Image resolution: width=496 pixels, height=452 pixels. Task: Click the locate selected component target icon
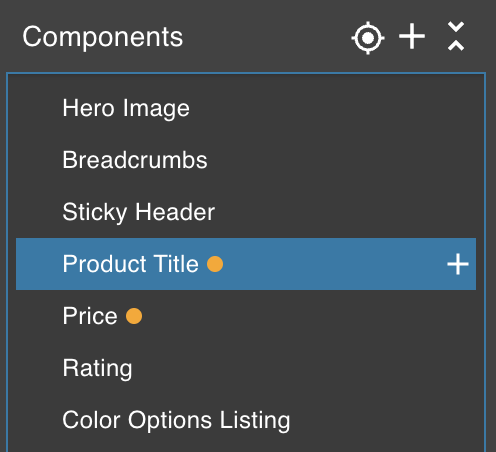(x=368, y=38)
